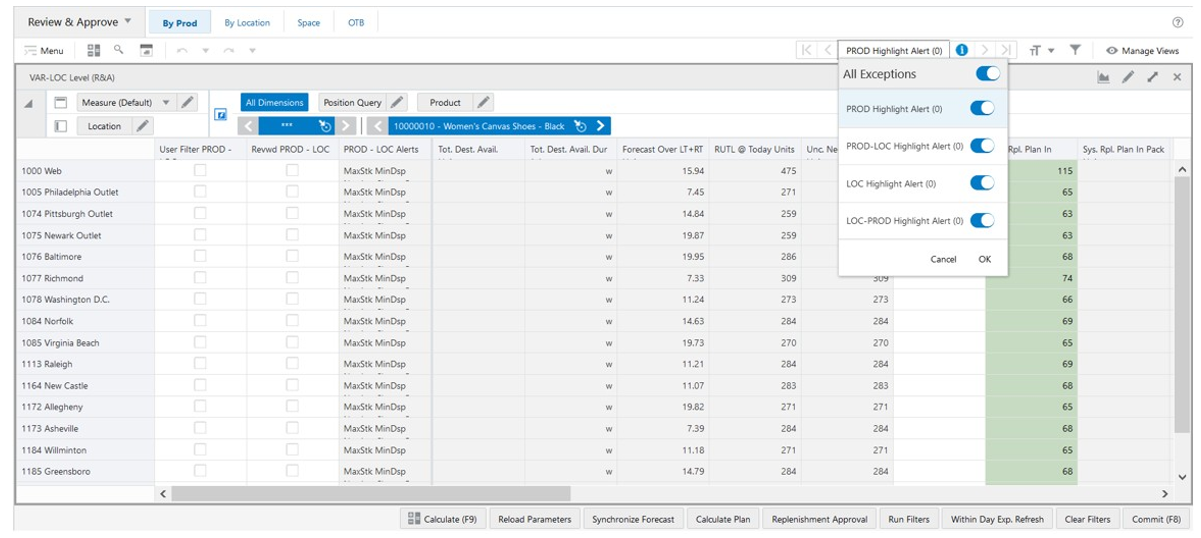The height and width of the screenshot is (538, 1201).
Task: Click the horizontal scrollbar of the grid
Action: (371, 494)
